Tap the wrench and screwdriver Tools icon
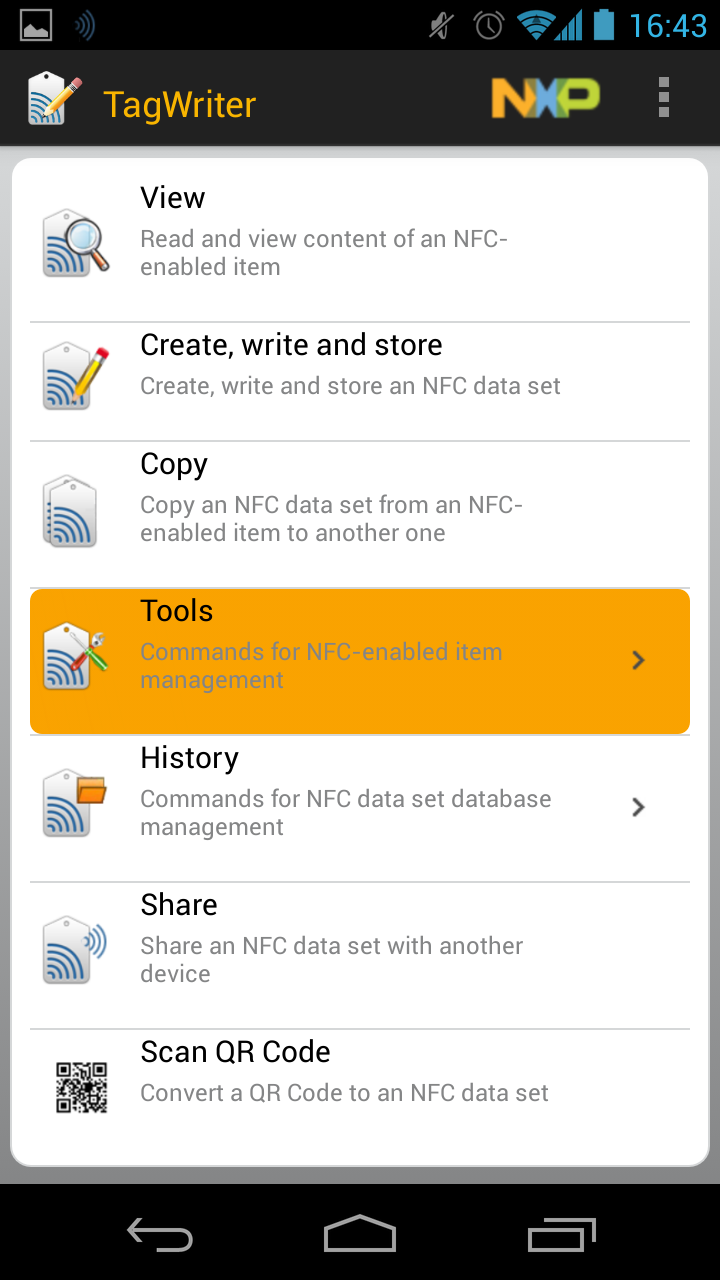720x1280 pixels. (x=76, y=657)
